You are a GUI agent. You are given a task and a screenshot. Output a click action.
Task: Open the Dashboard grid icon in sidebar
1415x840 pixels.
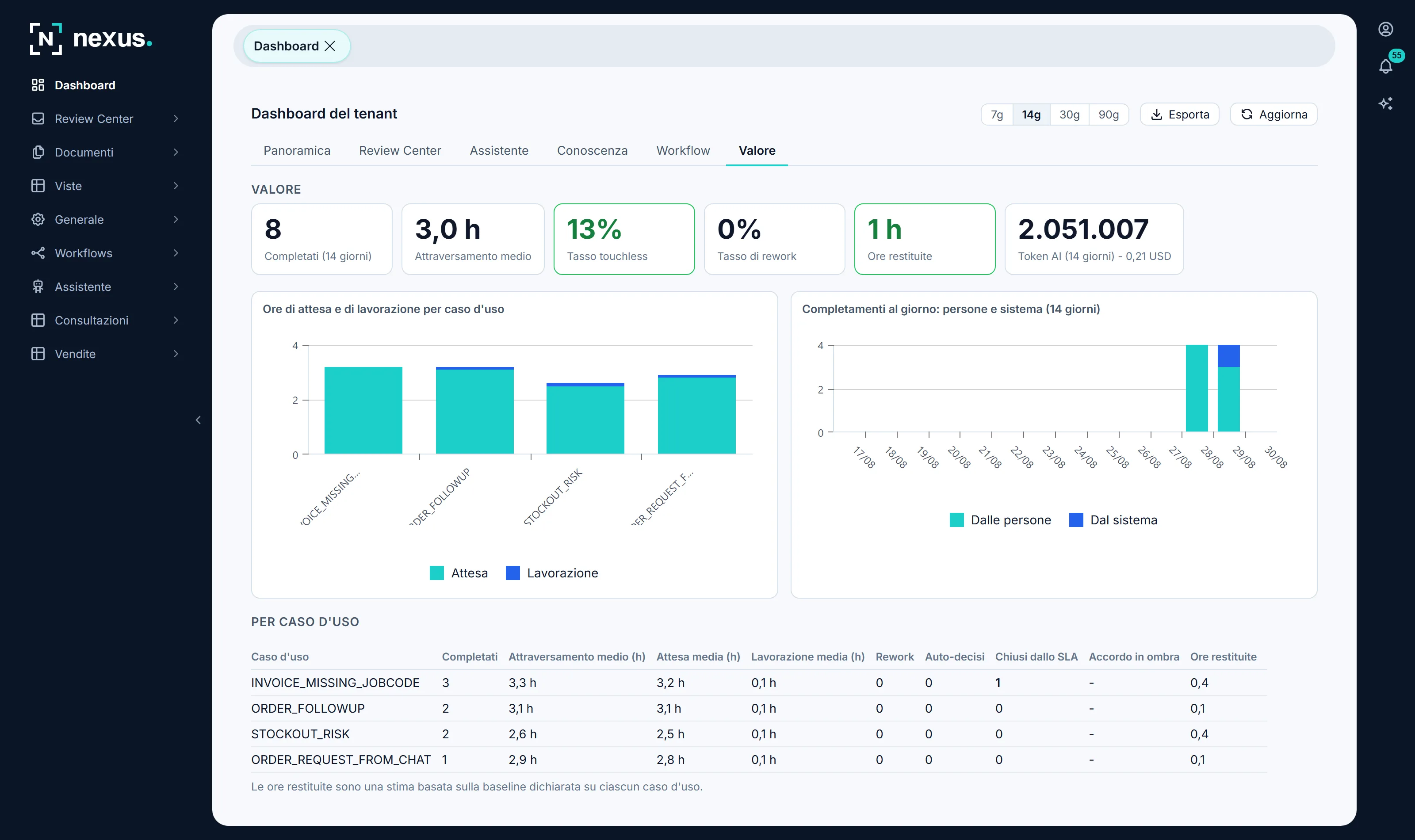(38, 85)
